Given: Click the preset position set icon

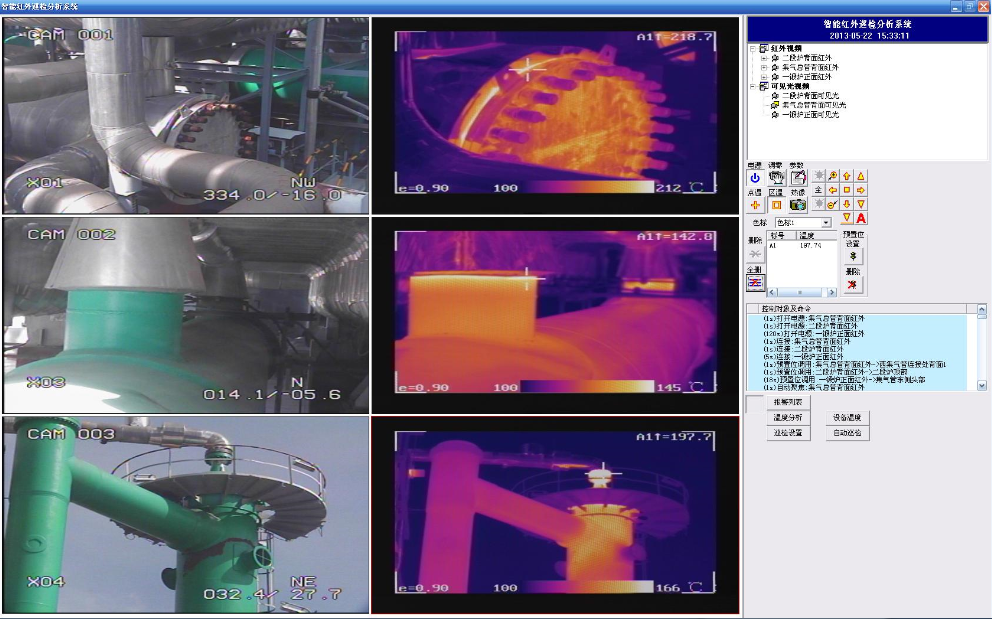Looking at the screenshot, I should (x=853, y=256).
